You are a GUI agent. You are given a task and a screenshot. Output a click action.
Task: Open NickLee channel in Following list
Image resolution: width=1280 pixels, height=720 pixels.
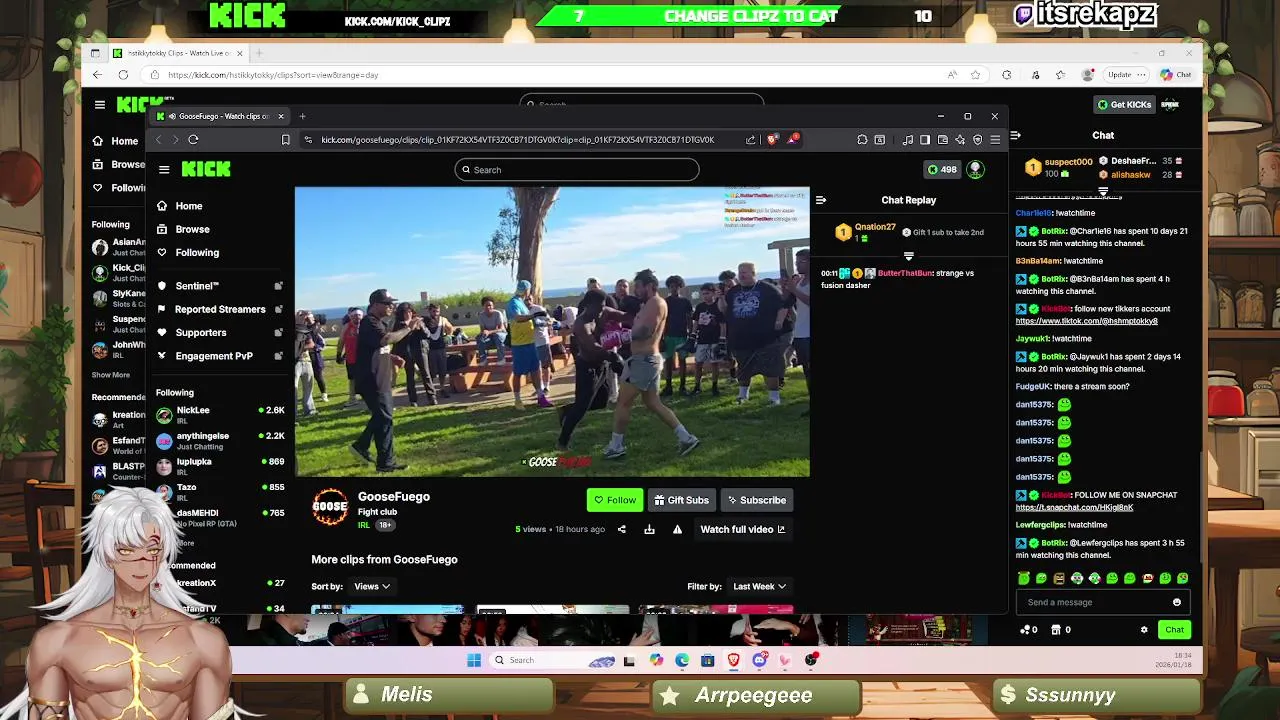(x=220, y=414)
